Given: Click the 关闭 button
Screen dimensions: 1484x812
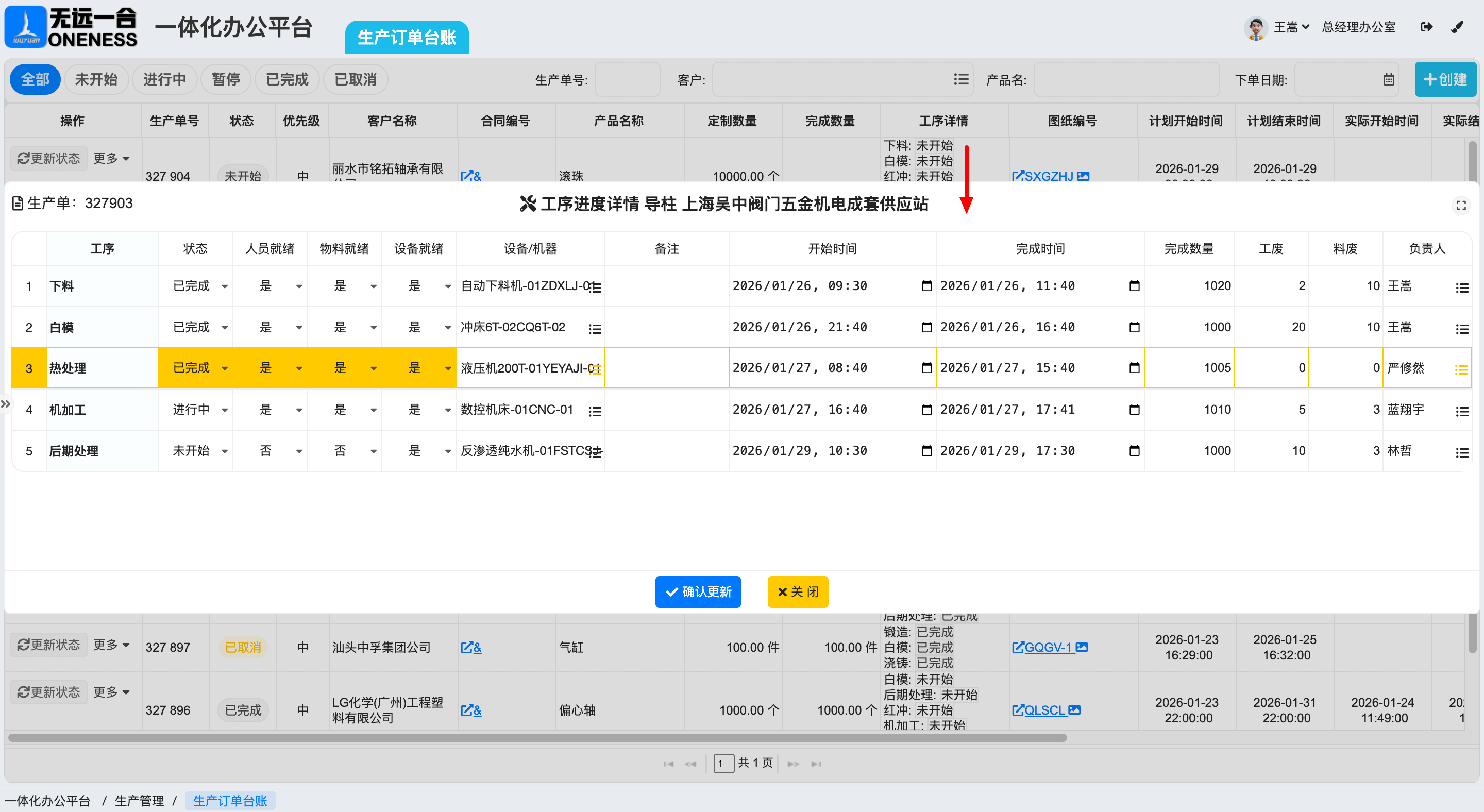Looking at the screenshot, I should (797, 591).
